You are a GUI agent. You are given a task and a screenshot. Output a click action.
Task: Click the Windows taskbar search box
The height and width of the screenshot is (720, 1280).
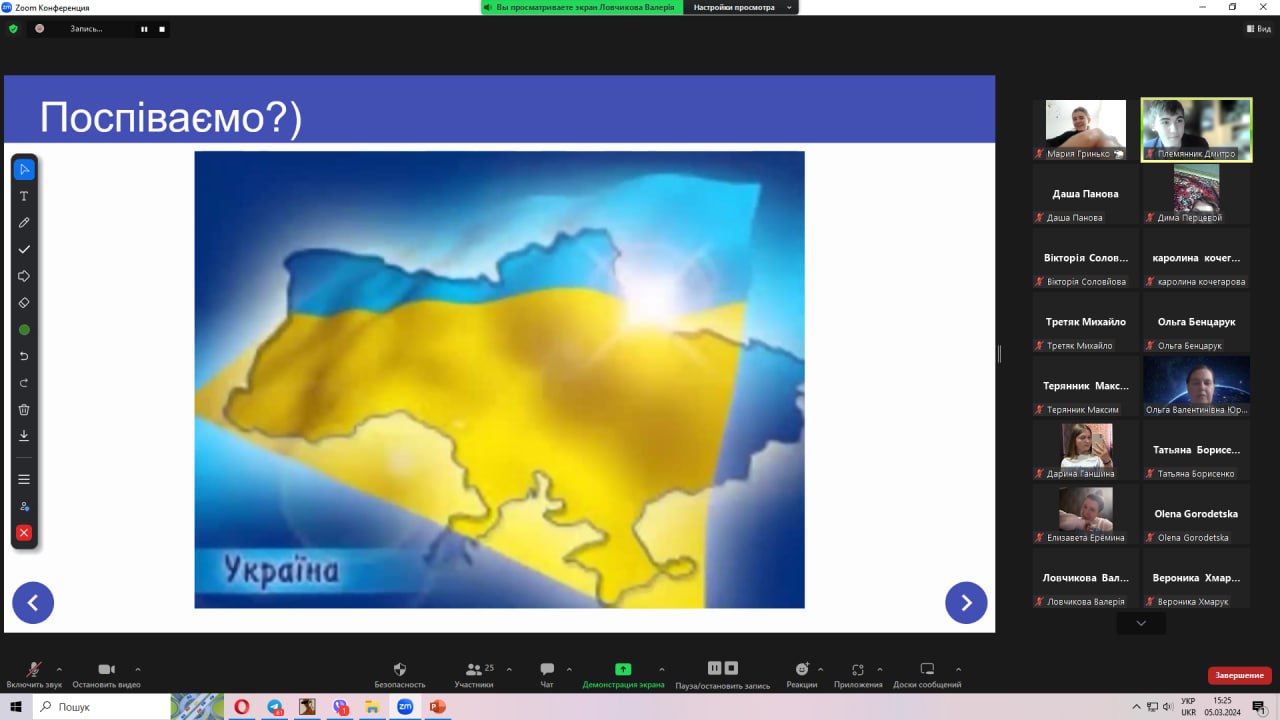[100, 707]
